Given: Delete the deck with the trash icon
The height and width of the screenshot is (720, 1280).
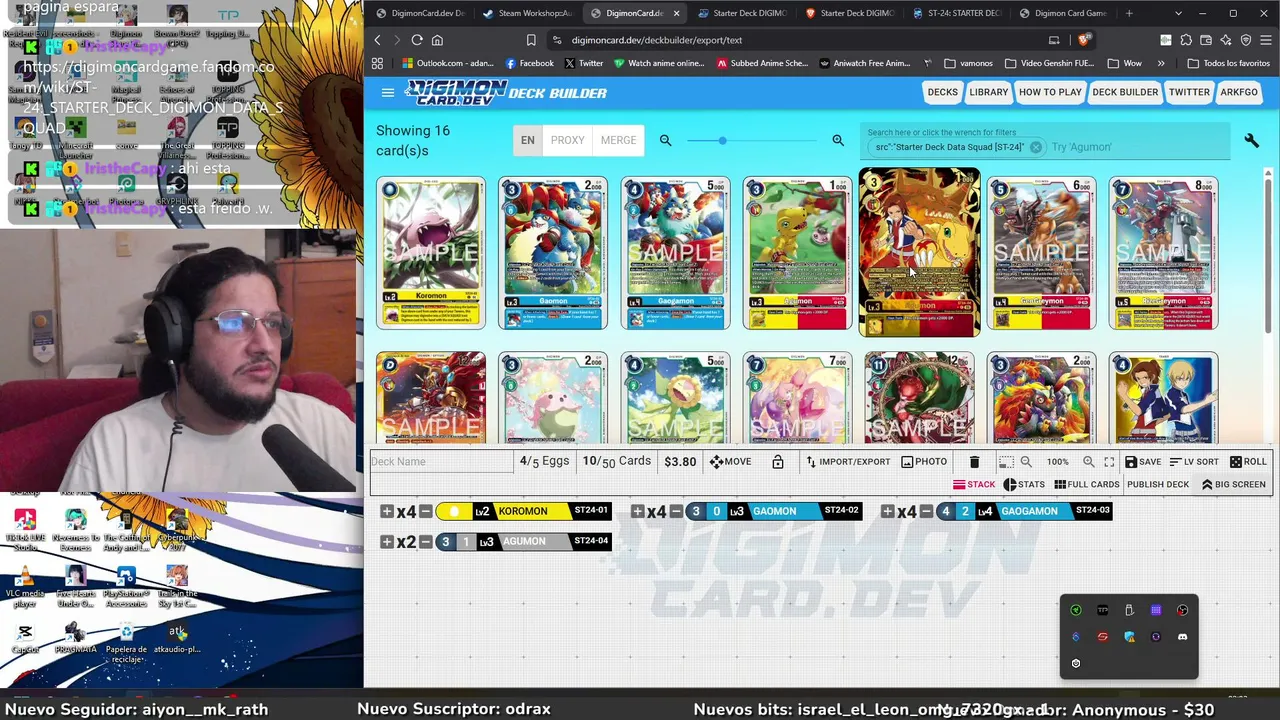Looking at the screenshot, I should point(974,462).
